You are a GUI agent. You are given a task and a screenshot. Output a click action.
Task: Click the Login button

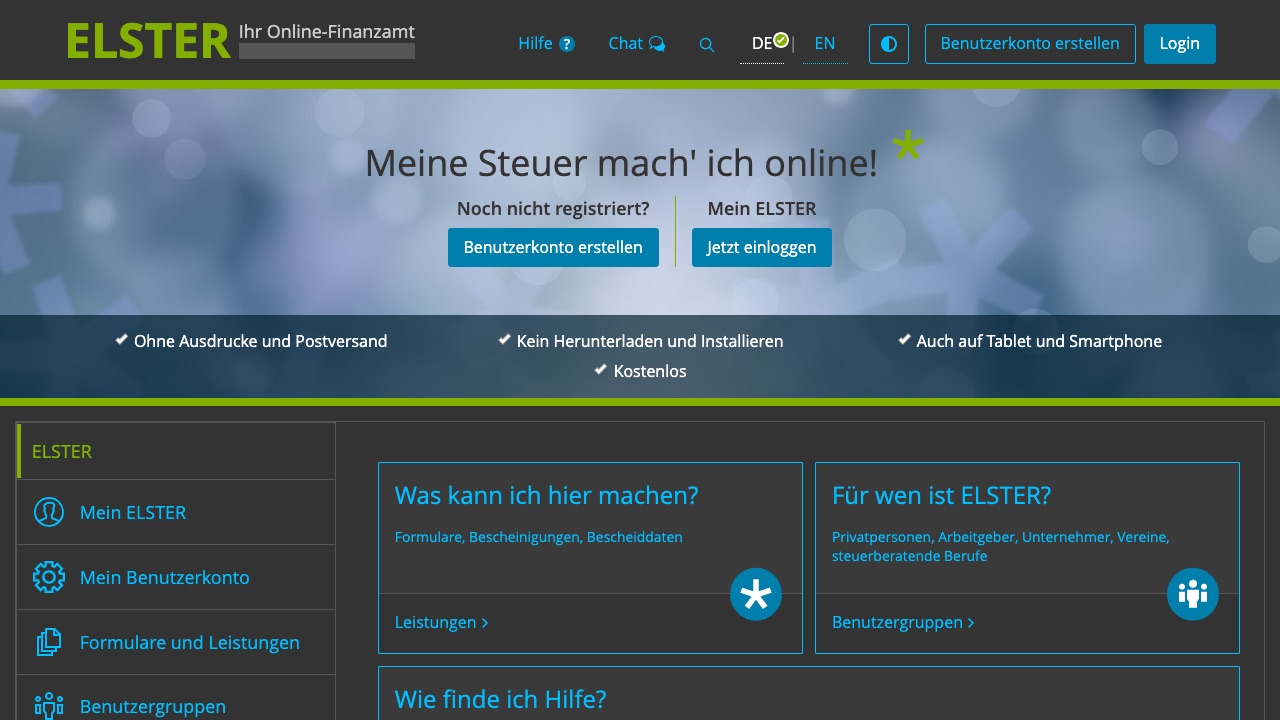pyautogui.click(x=1180, y=44)
